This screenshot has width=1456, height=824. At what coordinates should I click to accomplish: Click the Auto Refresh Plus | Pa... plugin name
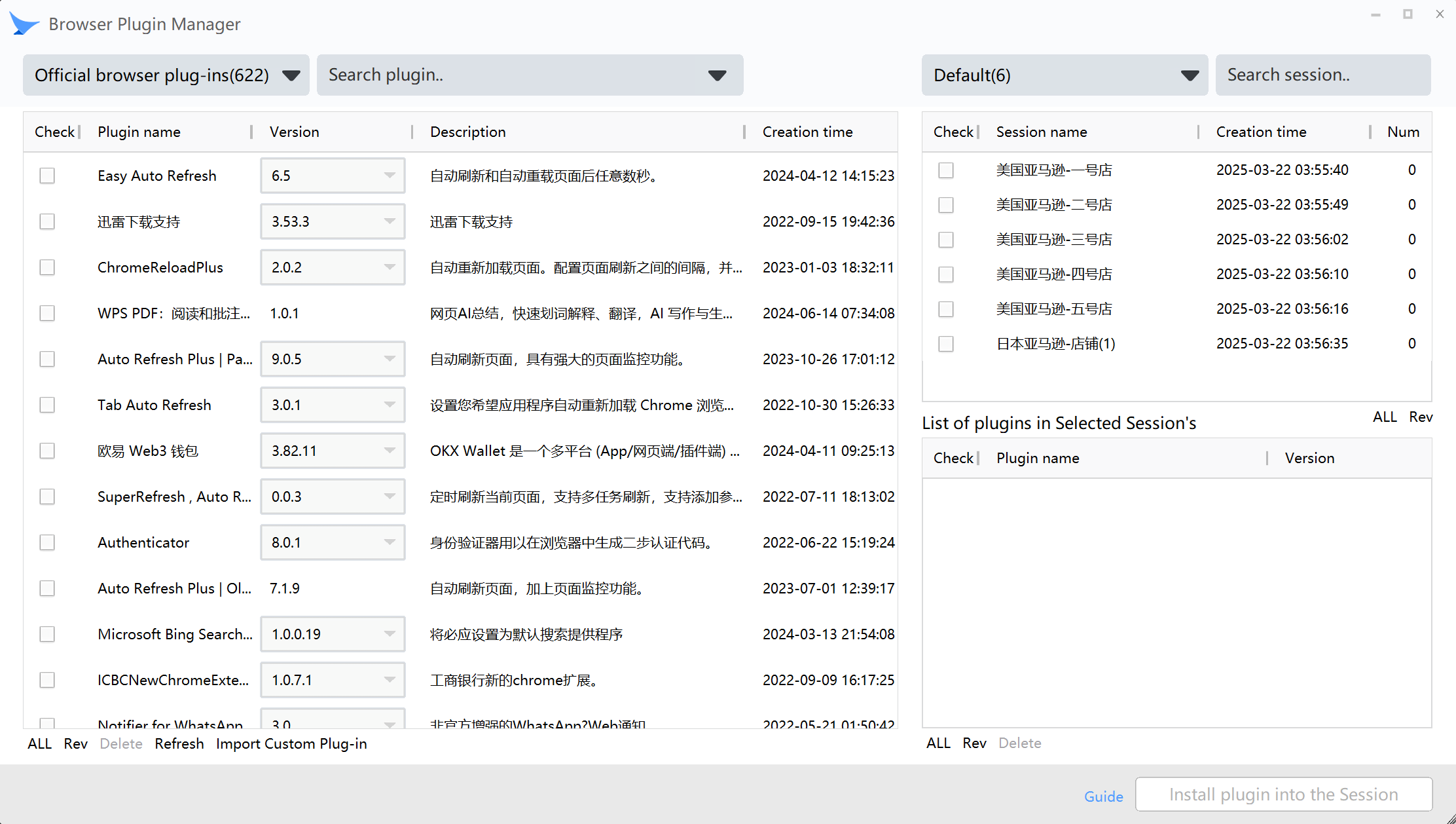click(x=175, y=359)
